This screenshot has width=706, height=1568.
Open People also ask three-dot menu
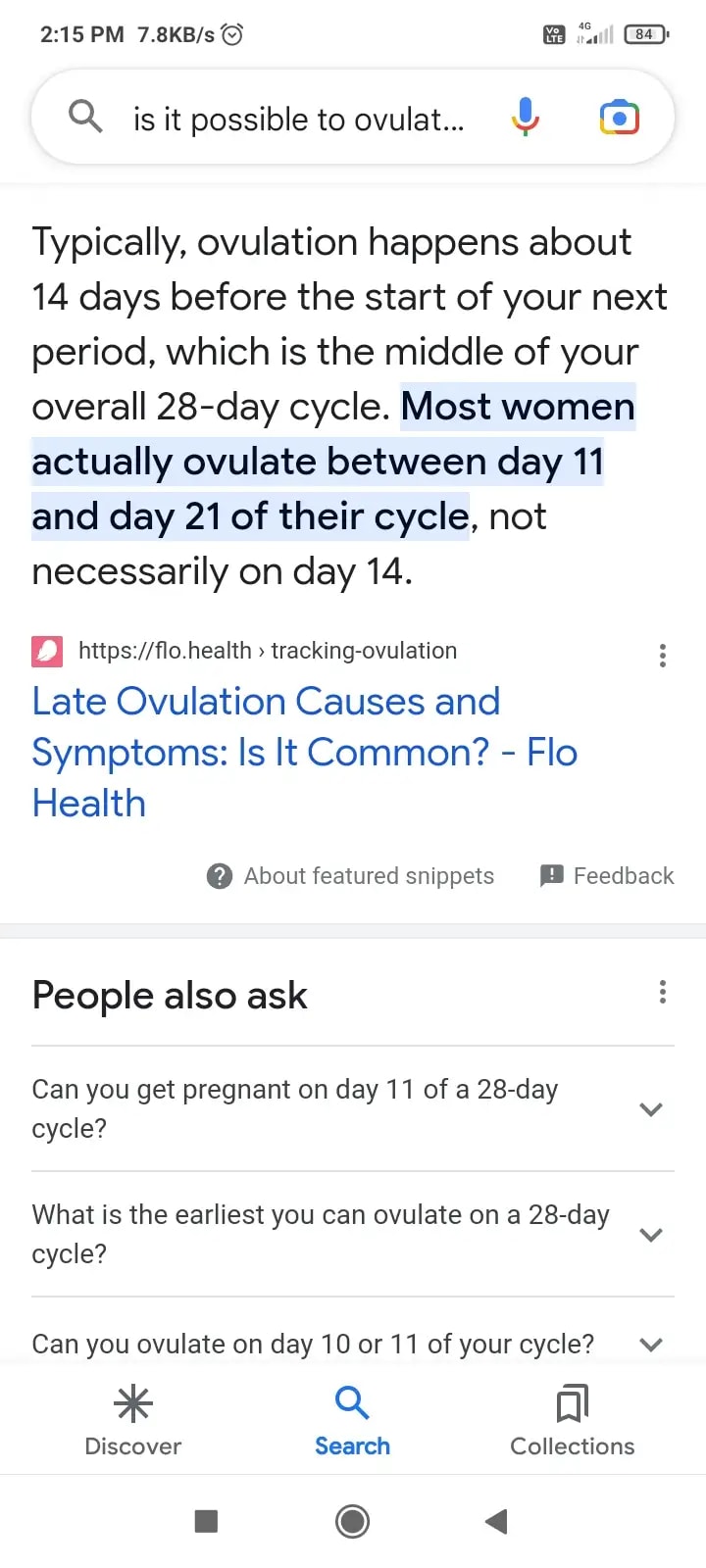[663, 993]
